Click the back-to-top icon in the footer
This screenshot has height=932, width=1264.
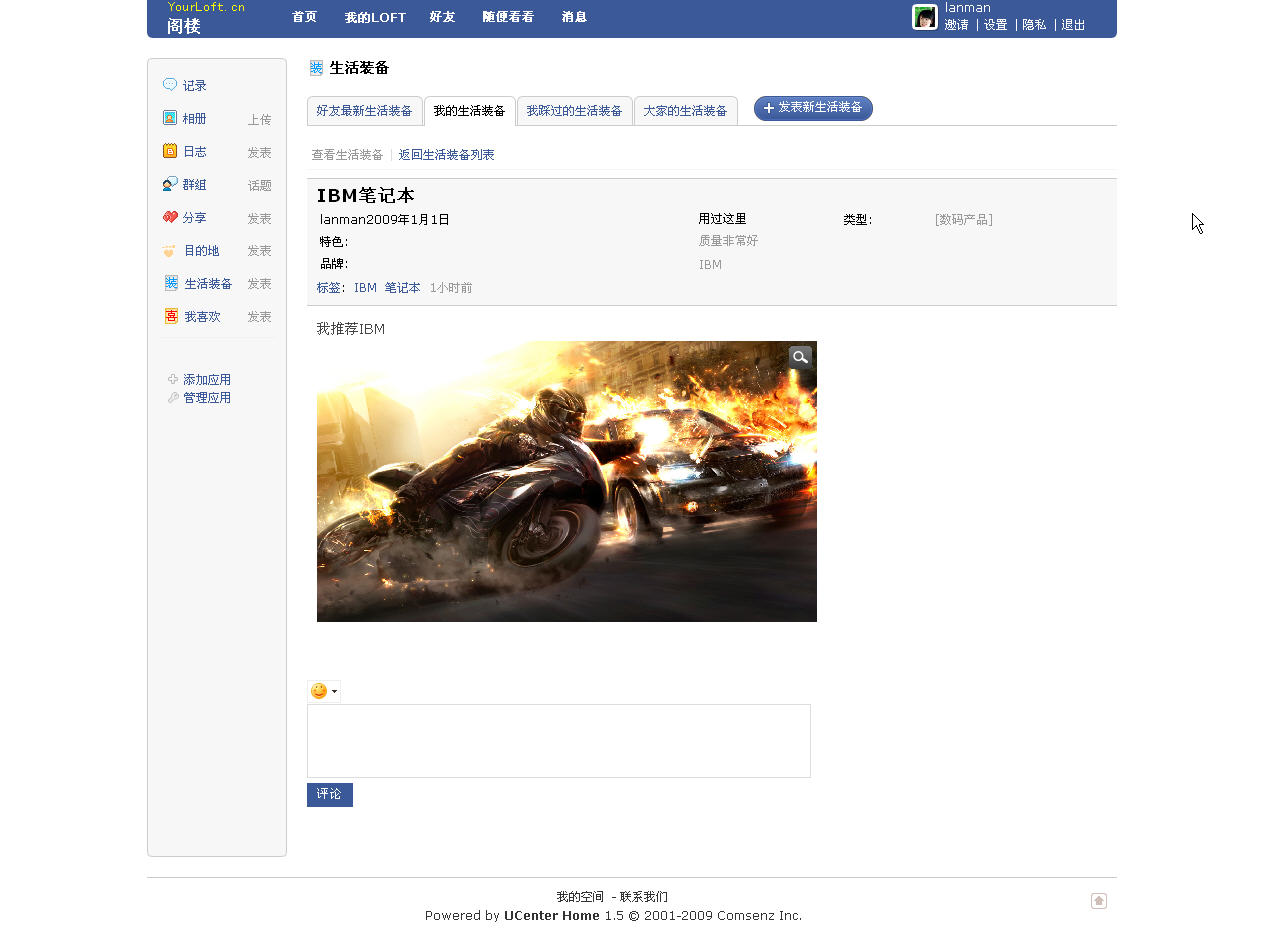click(x=1099, y=901)
